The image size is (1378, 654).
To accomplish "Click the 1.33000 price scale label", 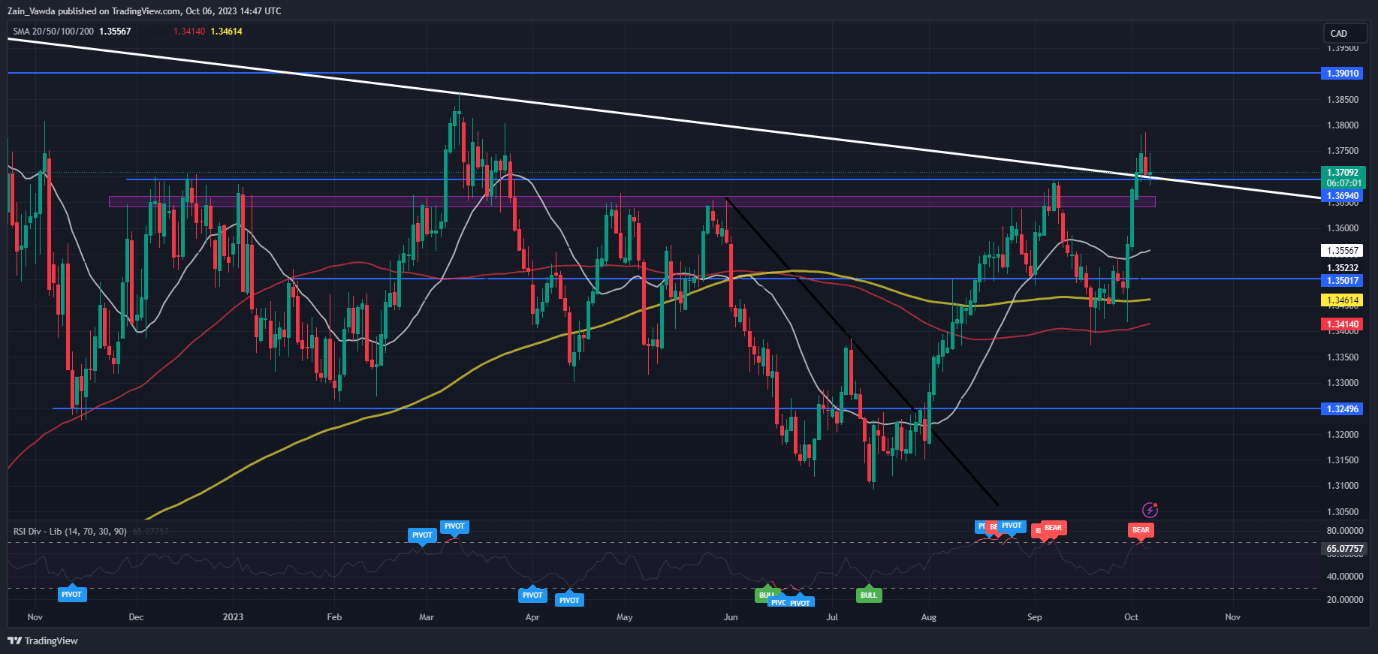I will [x=1342, y=383].
